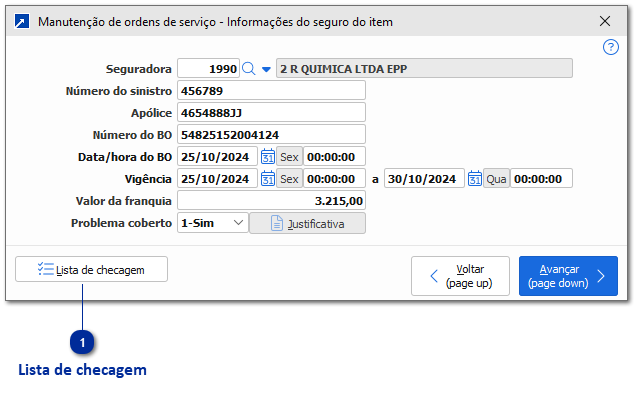637x396 pixels.
Task: Click Data/hora do BO time field
Action: [334, 157]
